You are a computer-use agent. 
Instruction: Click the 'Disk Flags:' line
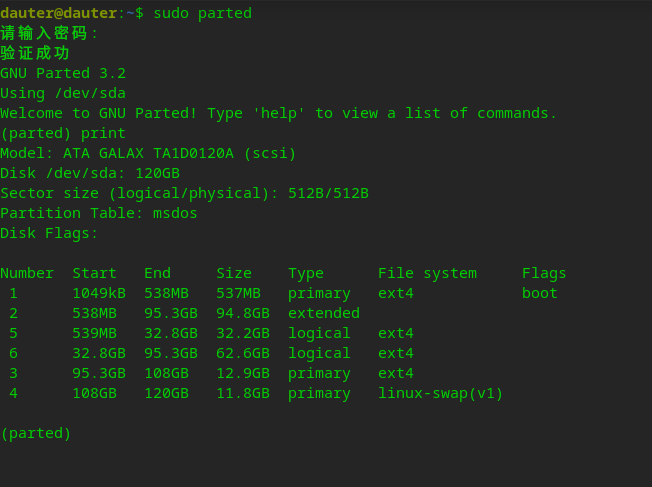(49, 233)
